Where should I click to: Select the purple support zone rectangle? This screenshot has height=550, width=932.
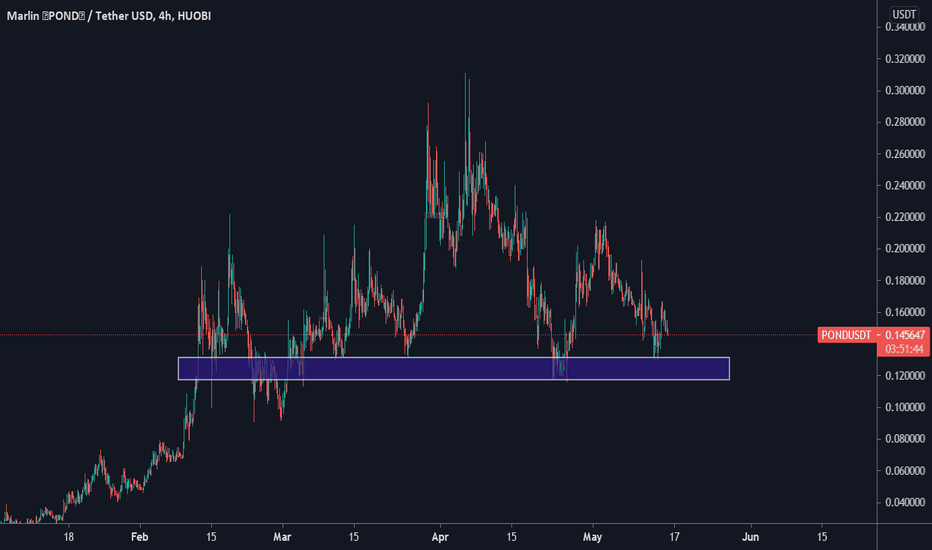(454, 369)
